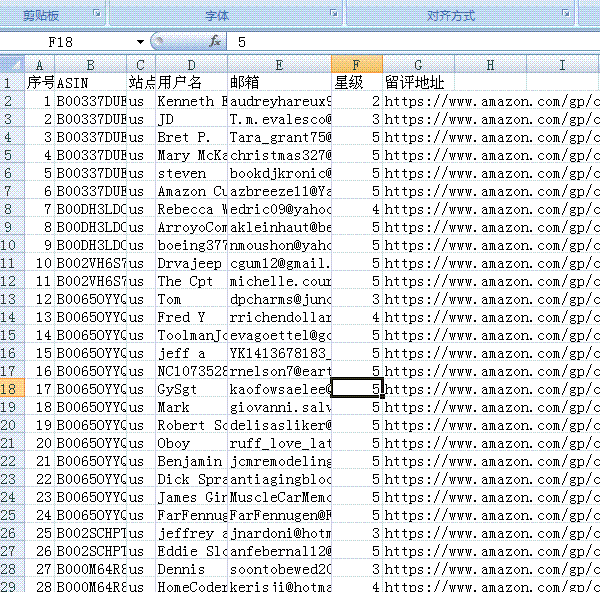
Task: Click the Fred Y username cell
Action: 192,317
